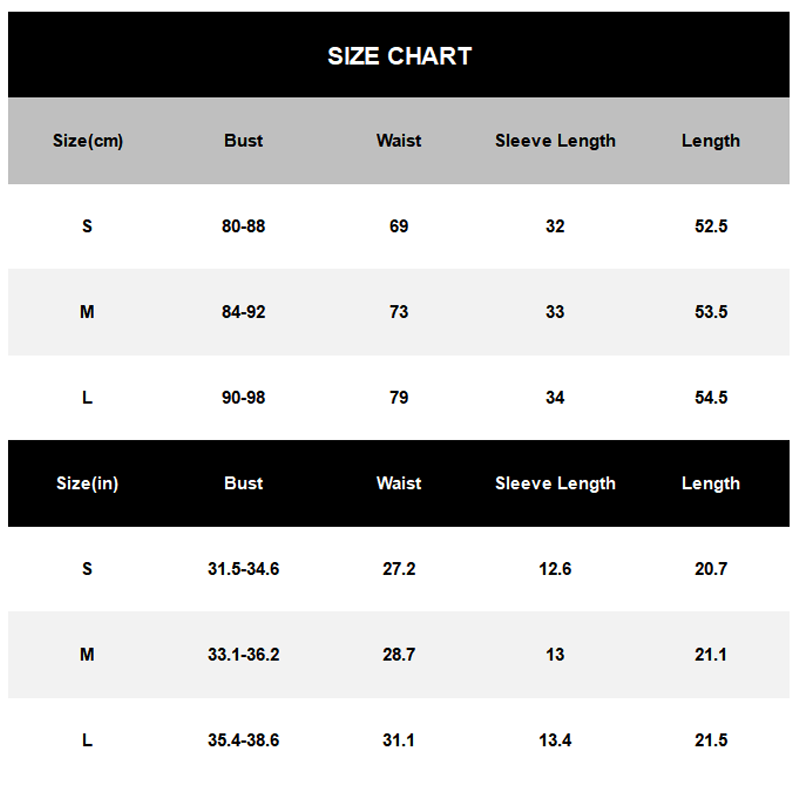The image size is (800, 800).
Task: Click the Size(in) column header
Action: coord(87,484)
